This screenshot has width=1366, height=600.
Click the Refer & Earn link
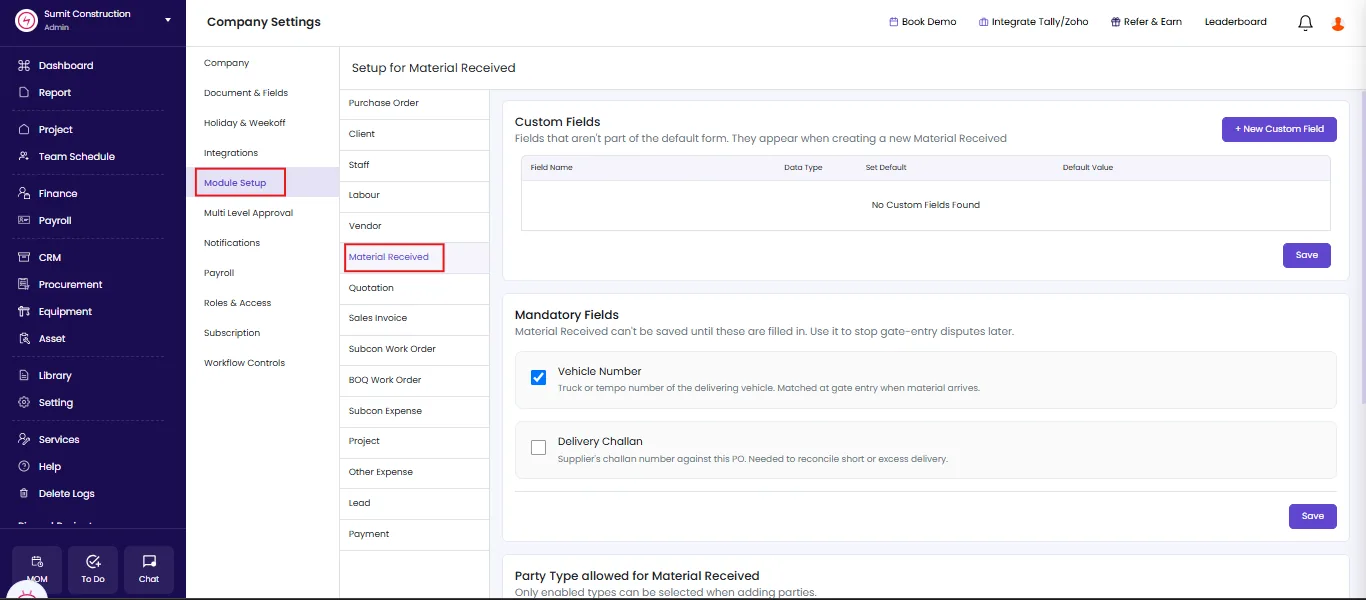pyautogui.click(x=1146, y=22)
